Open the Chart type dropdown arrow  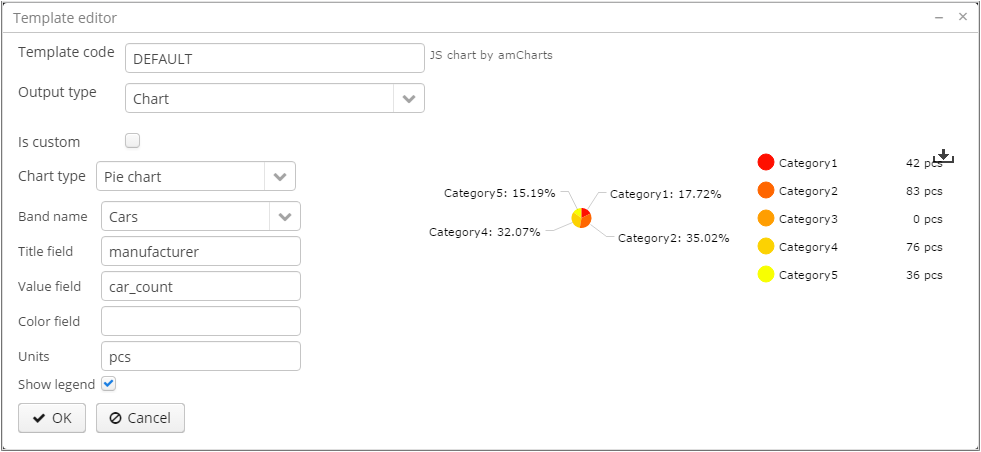[x=279, y=176]
